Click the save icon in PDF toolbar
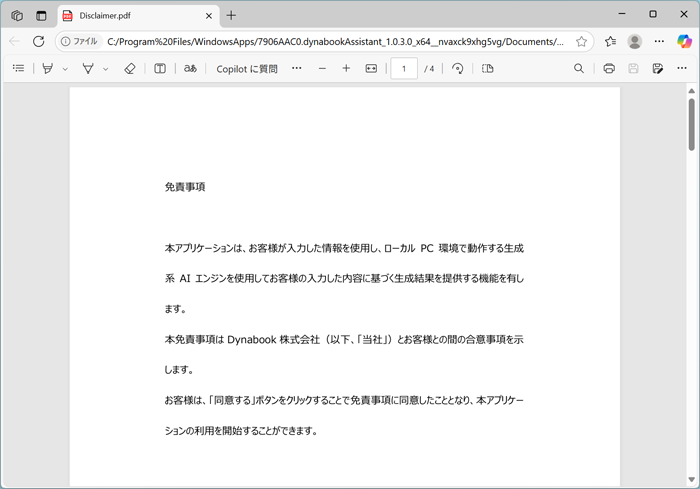The height and width of the screenshot is (489, 700). pos(633,68)
